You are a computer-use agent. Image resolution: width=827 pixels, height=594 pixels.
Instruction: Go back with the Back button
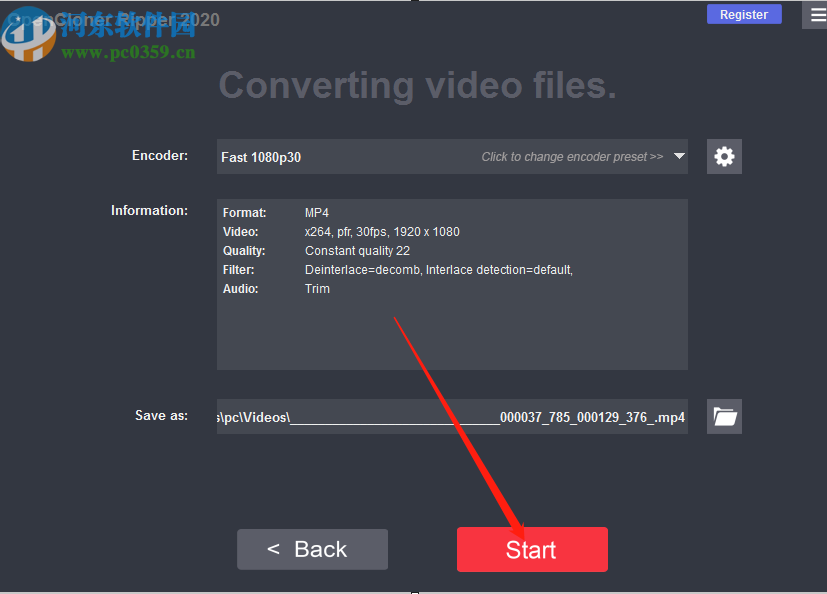point(312,549)
